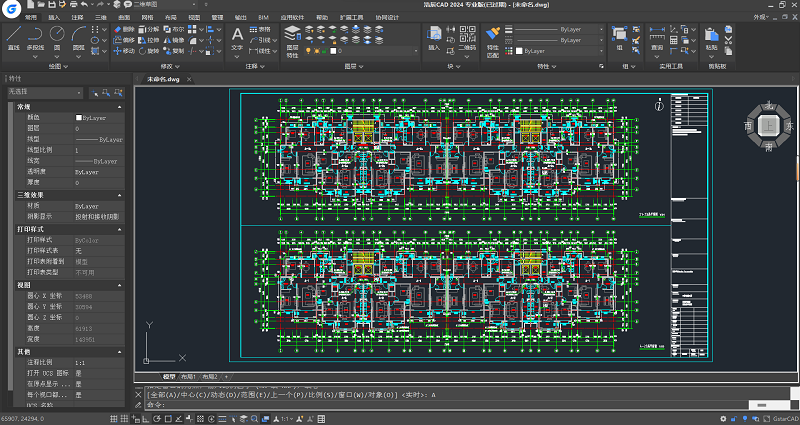
Task: Open the 注释 (Annotate) ribbon tab
Action: coord(77,17)
